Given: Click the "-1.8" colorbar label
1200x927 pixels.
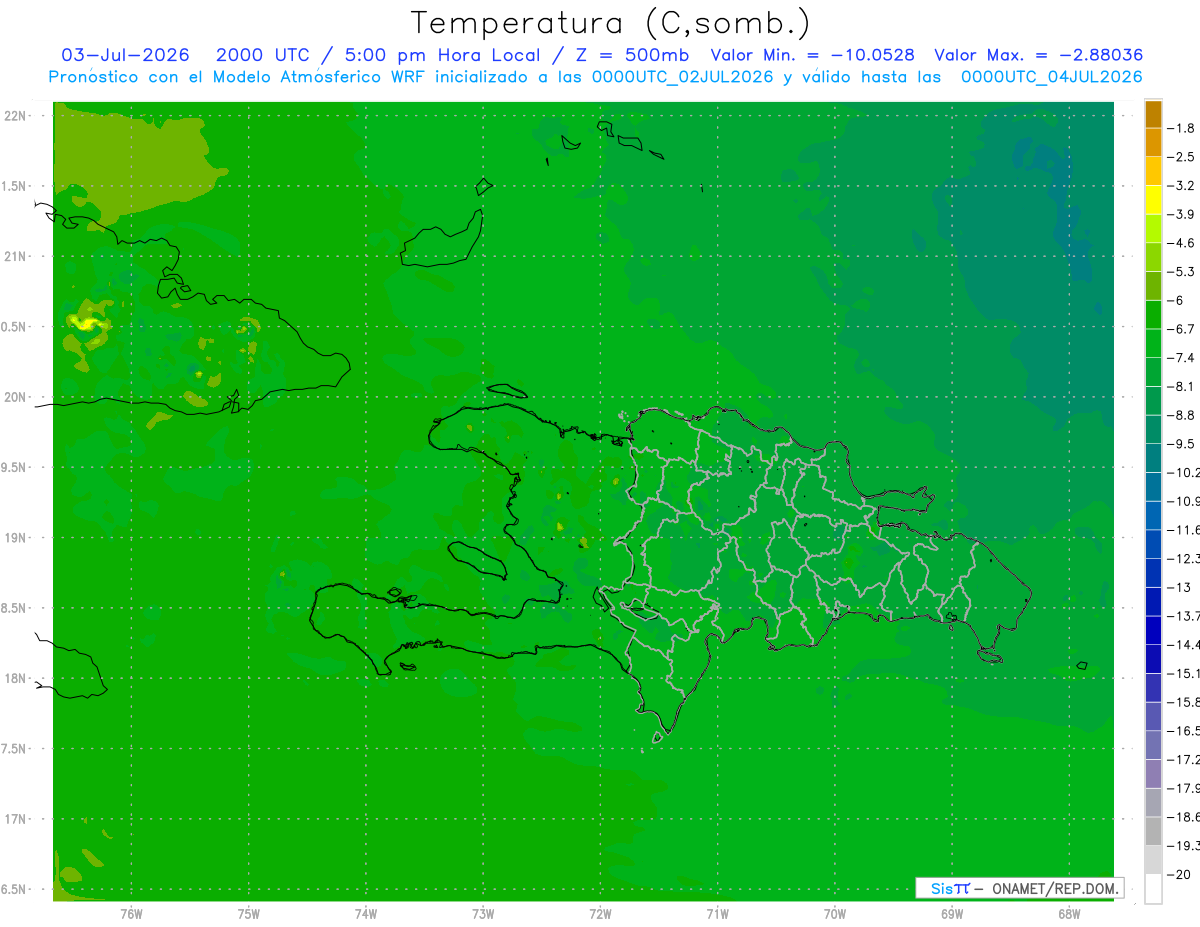Looking at the screenshot, I should coord(1181,128).
